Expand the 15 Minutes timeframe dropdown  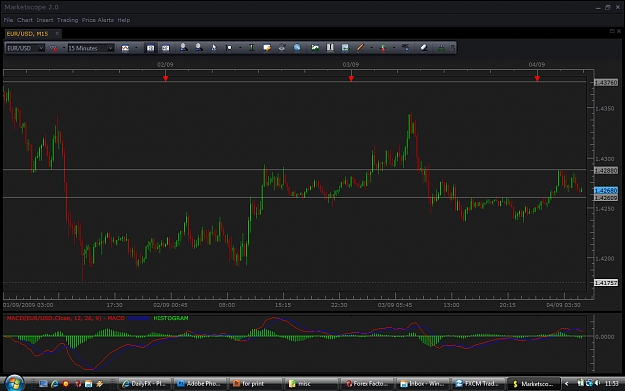(110, 48)
